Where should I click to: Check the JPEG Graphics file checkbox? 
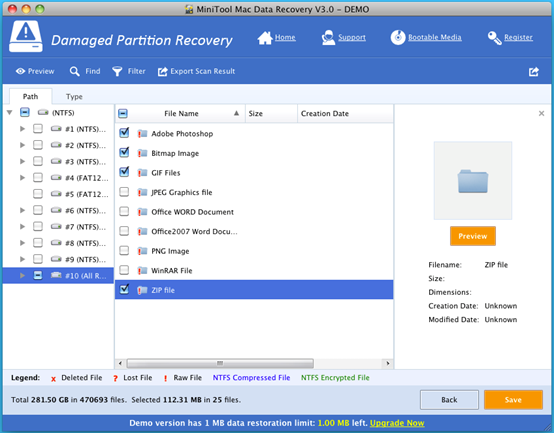[x=124, y=192]
